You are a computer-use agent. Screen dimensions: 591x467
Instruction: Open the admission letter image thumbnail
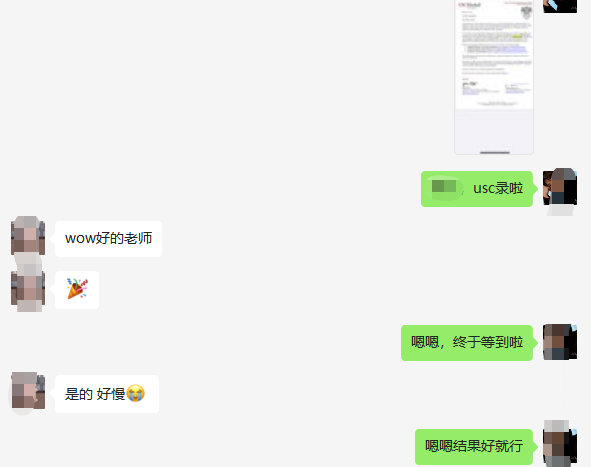pyautogui.click(x=494, y=77)
